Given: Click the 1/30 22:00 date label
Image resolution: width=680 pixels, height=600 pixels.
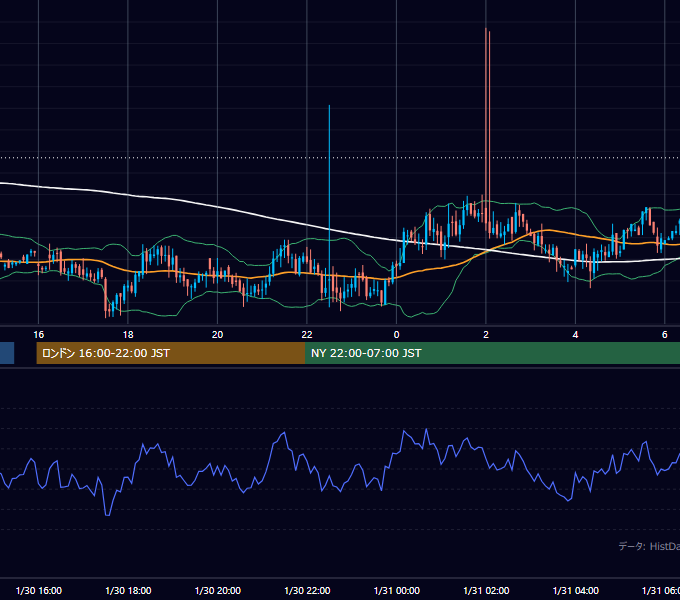Looking at the screenshot, I should pyautogui.click(x=307, y=590).
